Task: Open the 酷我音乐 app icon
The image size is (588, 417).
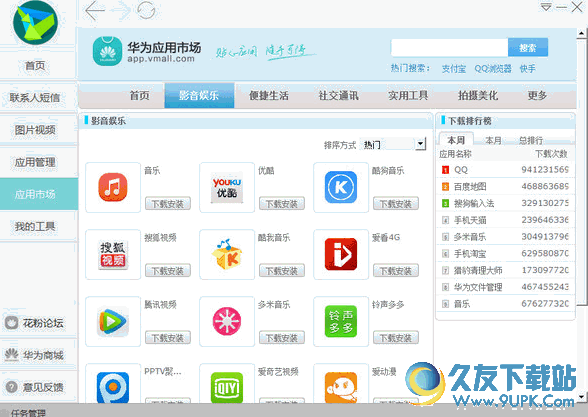Action: (x=227, y=254)
